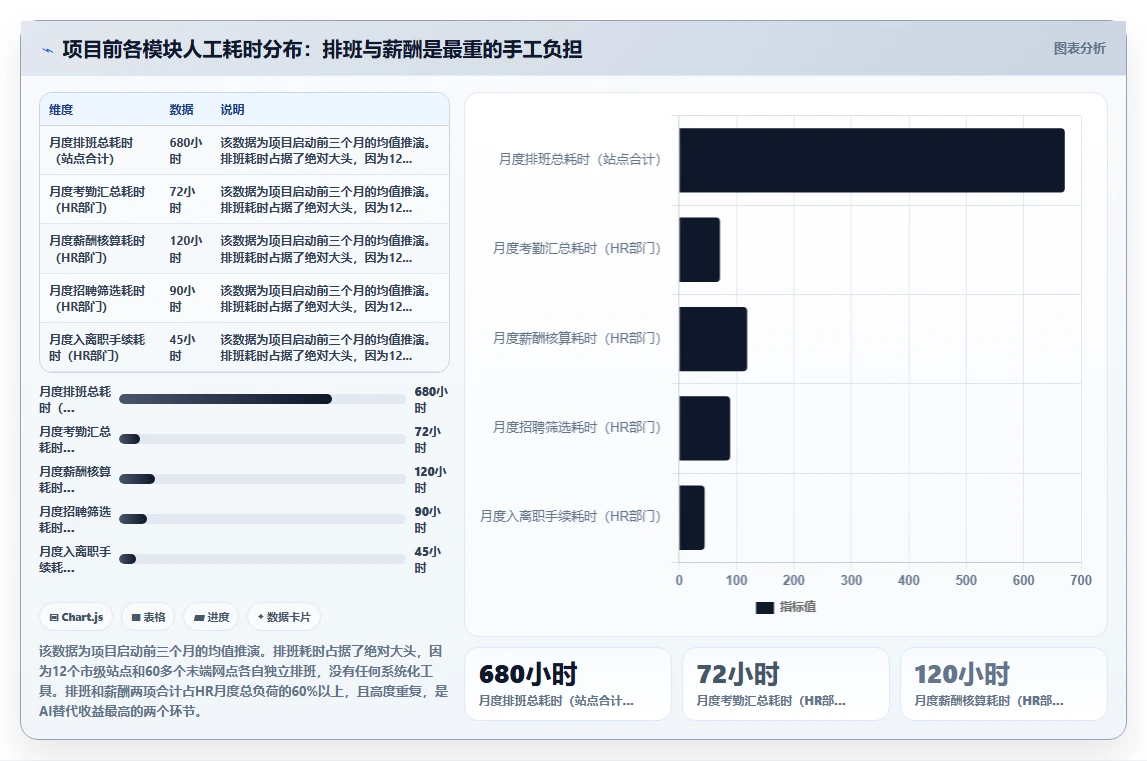The height and width of the screenshot is (761, 1147).
Task: Click the 72小时 value in the table
Action: tap(183, 200)
